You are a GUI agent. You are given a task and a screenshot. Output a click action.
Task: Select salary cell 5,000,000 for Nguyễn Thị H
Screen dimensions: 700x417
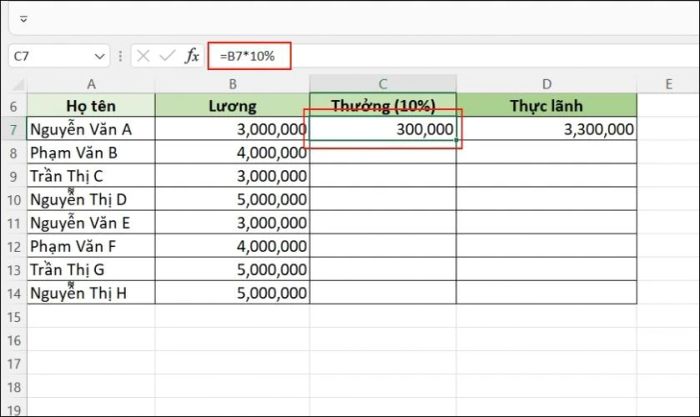pyautogui.click(x=232, y=293)
